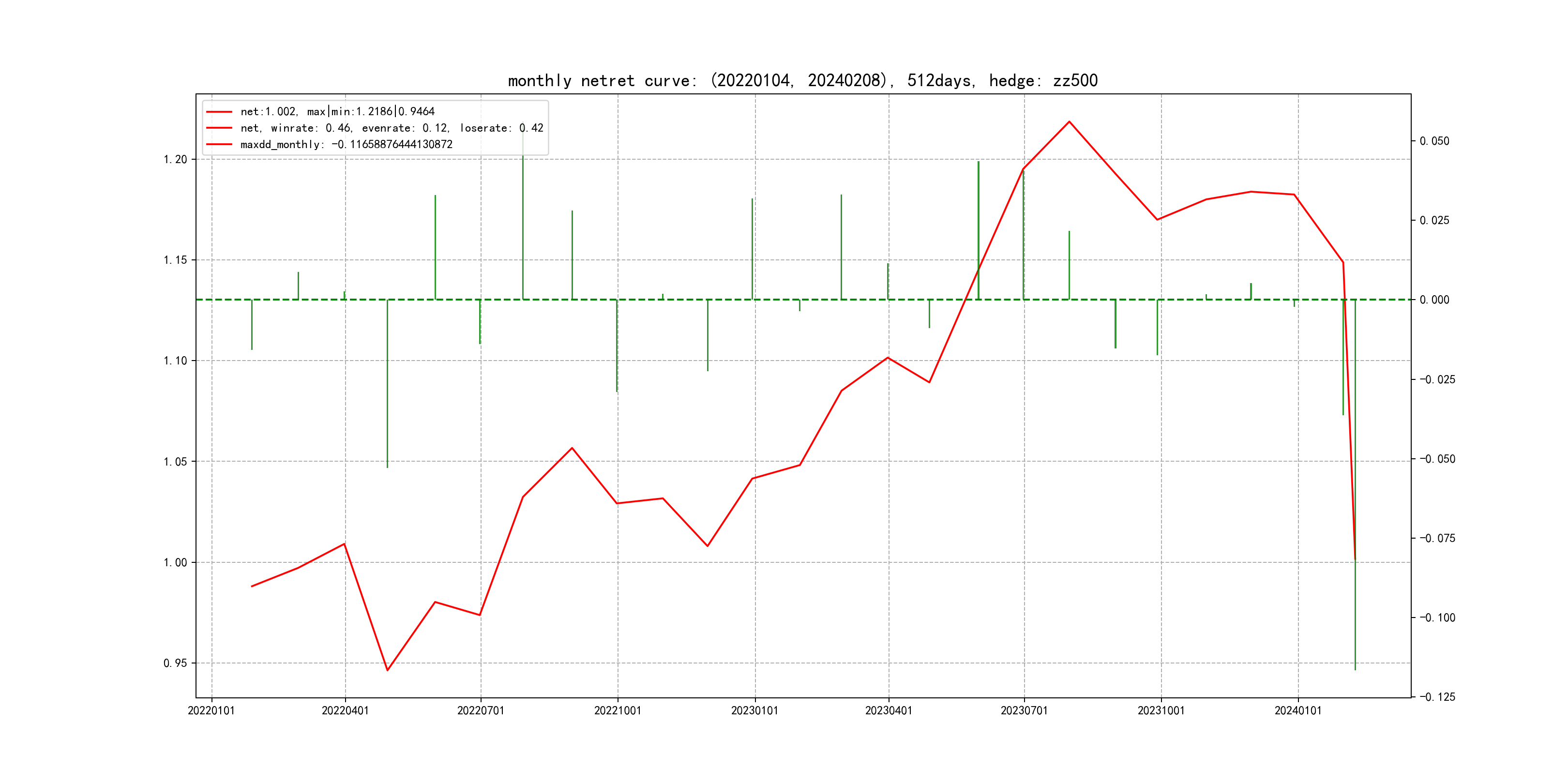Click the maxdd_monthly legend text

click(347, 144)
